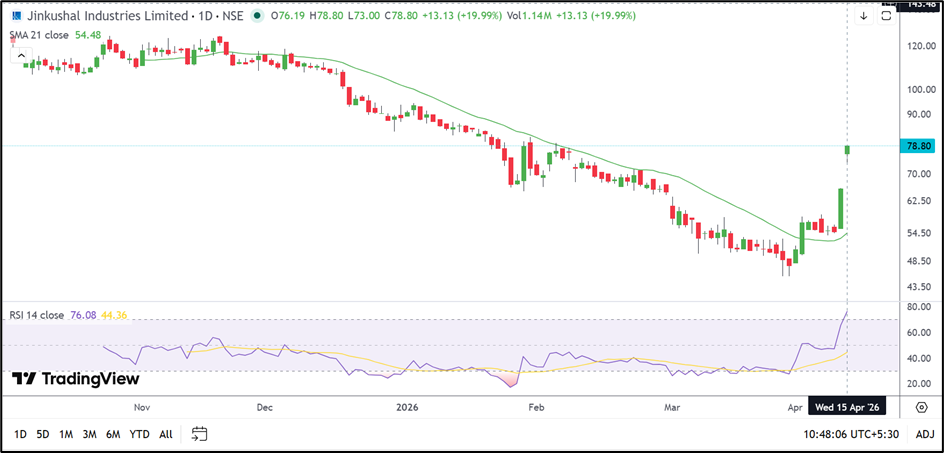Open the go-to-date calendar icon
This screenshot has height=453, width=944.
pos(199,434)
